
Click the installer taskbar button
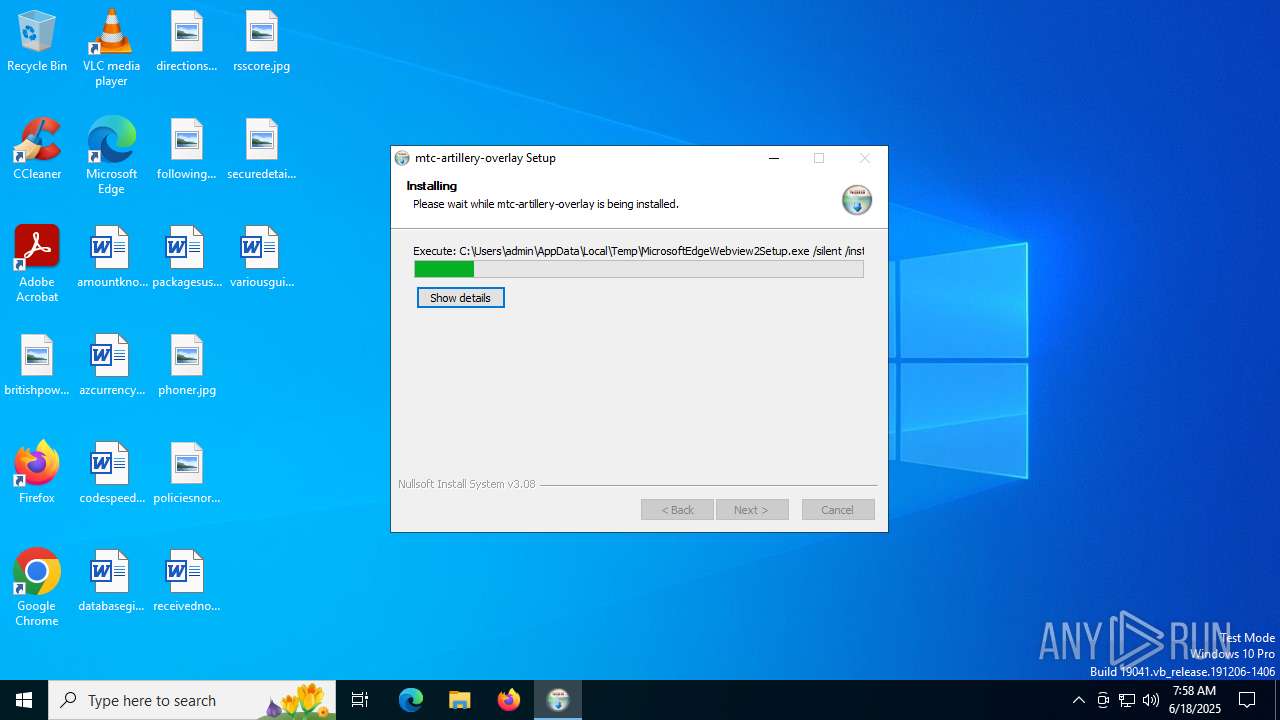[x=558, y=700]
